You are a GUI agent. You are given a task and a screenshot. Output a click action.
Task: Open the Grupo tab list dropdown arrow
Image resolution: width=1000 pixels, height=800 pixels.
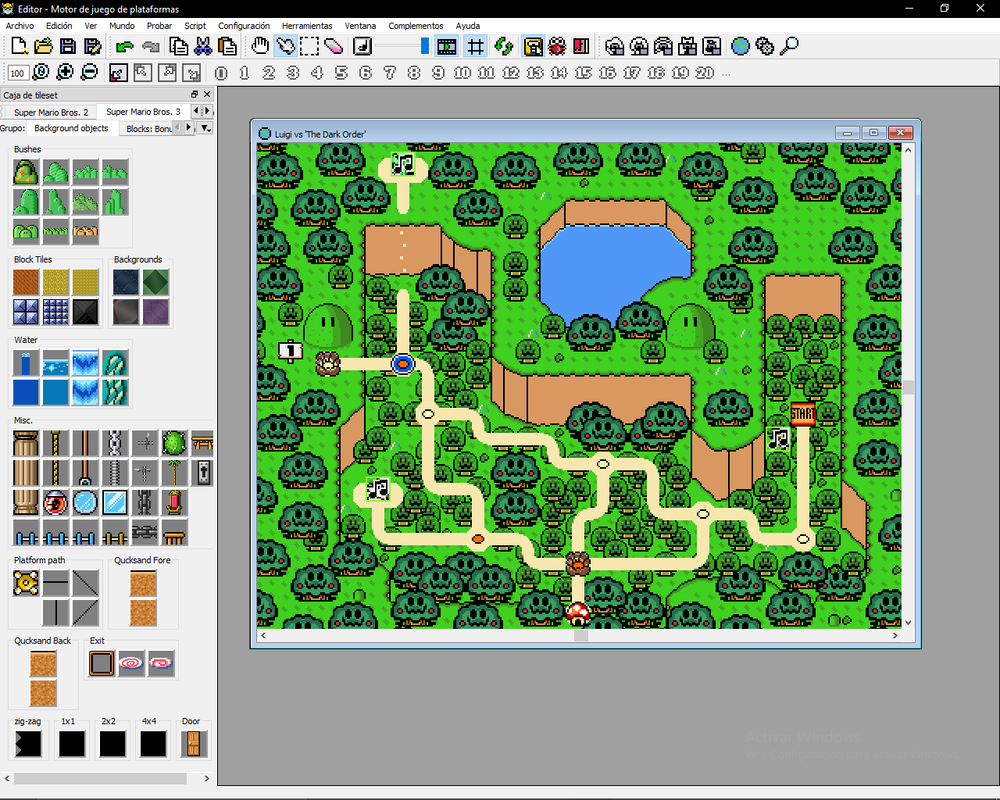[205, 128]
